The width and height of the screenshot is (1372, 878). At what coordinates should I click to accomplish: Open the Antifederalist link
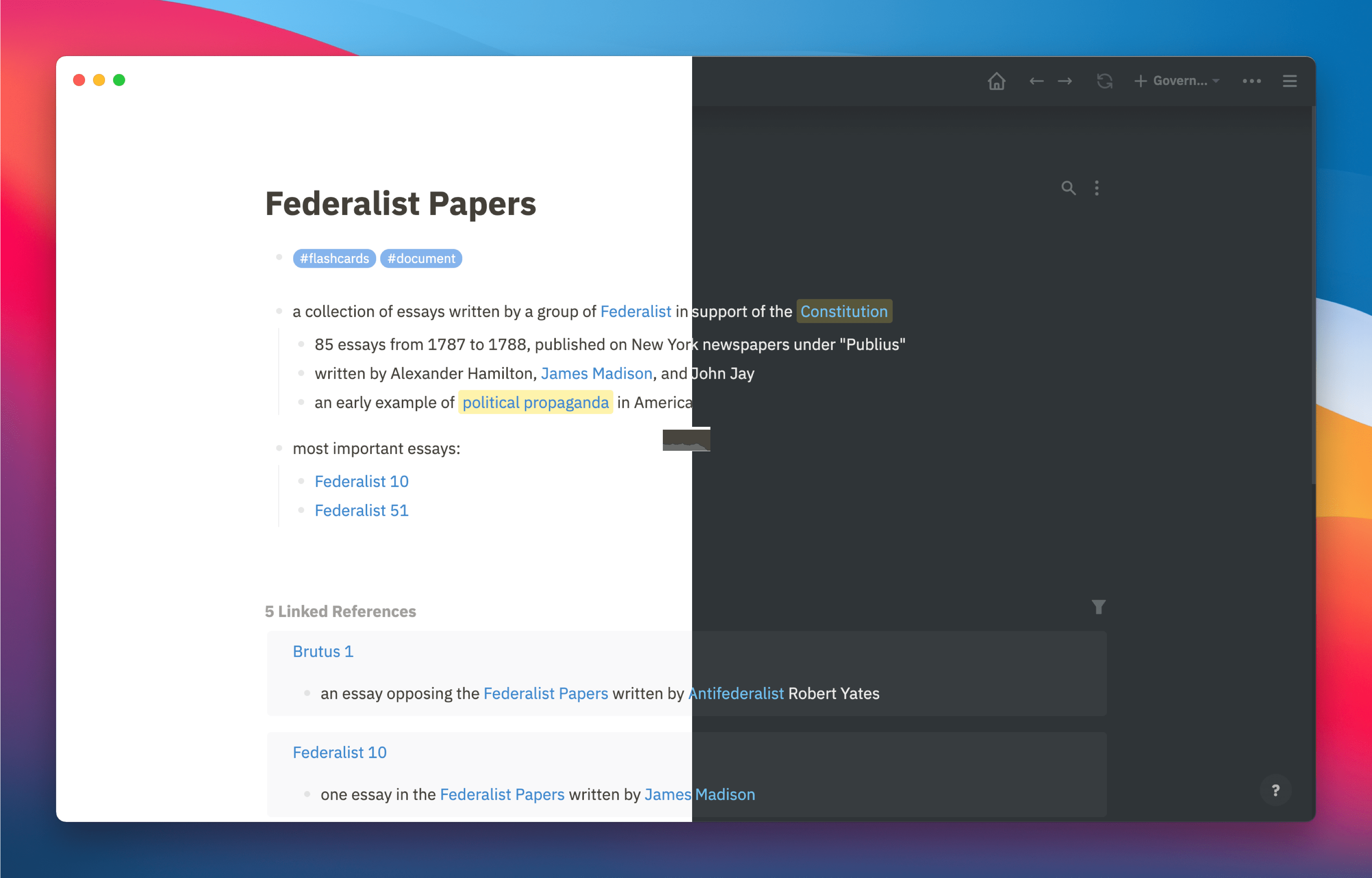coord(736,693)
